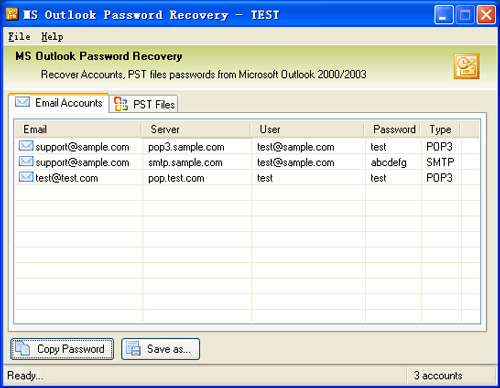Sort by the Password column header
The height and width of the screenshot is (388, 500).
[393, 129]
